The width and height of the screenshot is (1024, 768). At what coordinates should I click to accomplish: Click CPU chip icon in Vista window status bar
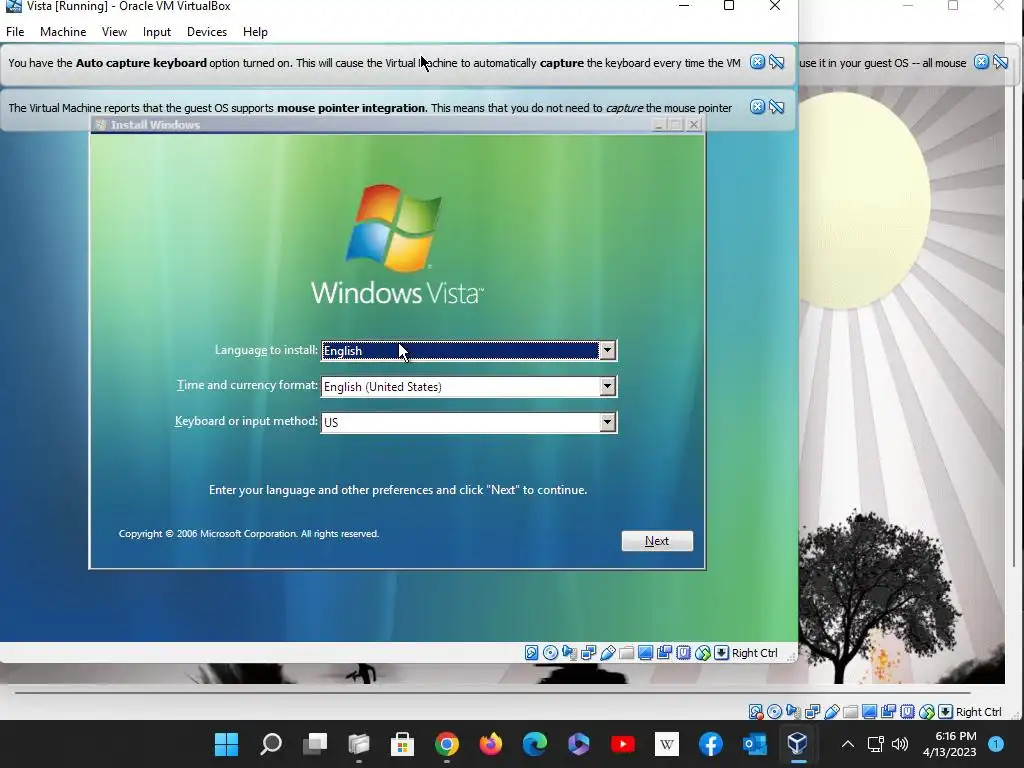(x=683, y=652)
